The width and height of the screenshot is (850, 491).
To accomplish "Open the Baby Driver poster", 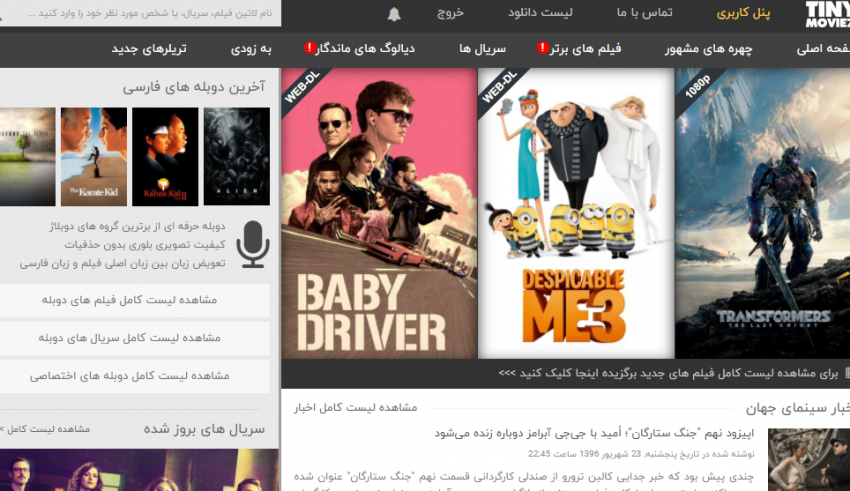I will pyautogui.click(x=379, y=213).
